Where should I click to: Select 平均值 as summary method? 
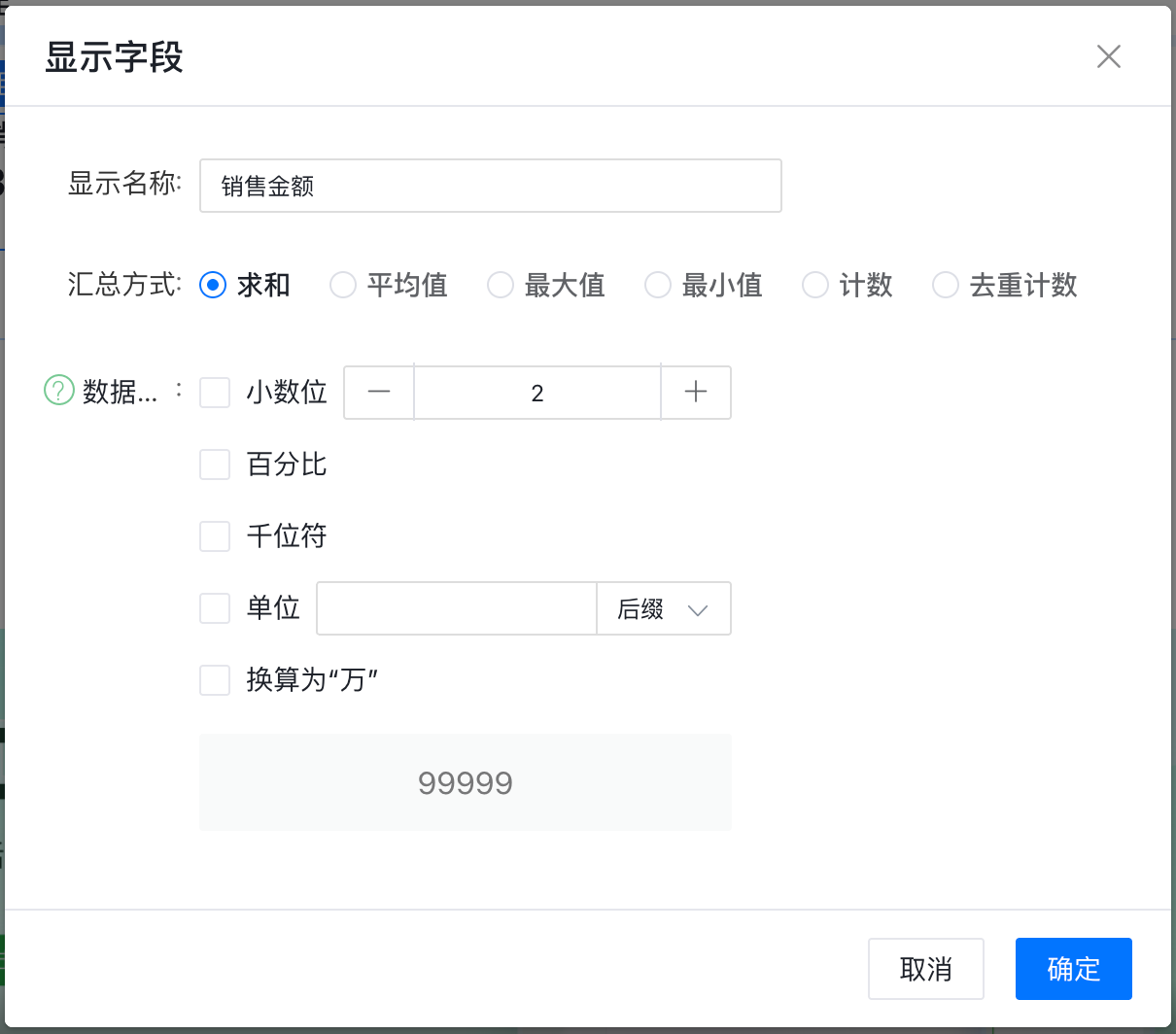coord(343,285)
